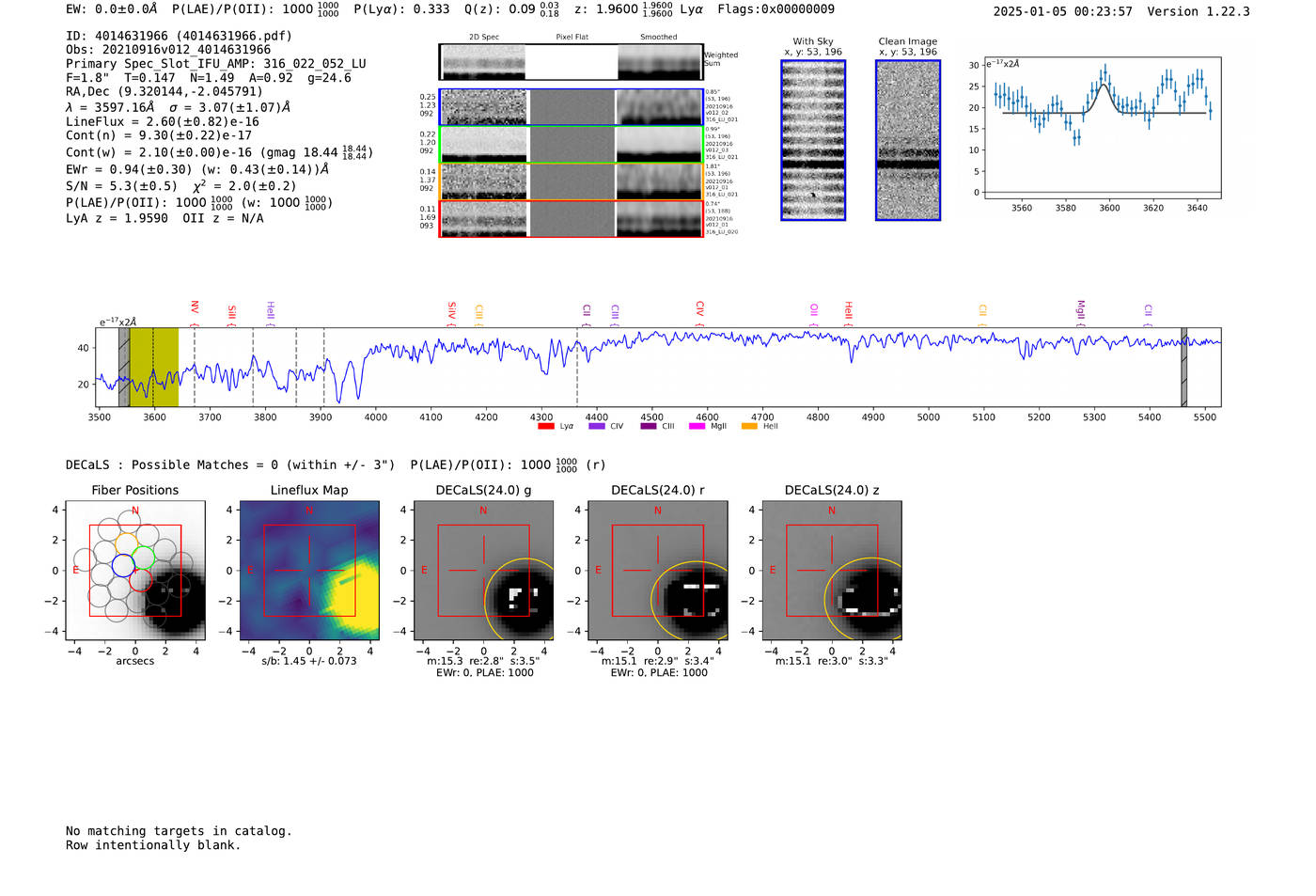Viewport: 1316px width, 896px height.
Task: Click the SiII line marker
Action: pos(231,316)
